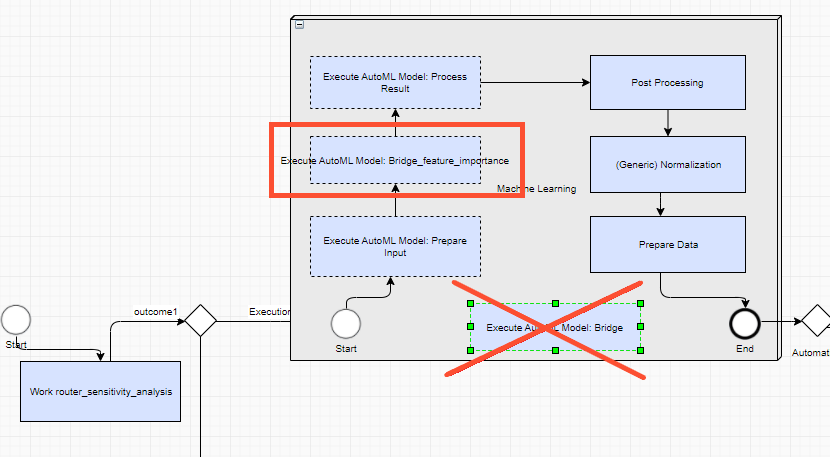The height and width of the screenshot is (457, 830).
Task: Click the top-center green resize handle
Action: tap(555, 303)
